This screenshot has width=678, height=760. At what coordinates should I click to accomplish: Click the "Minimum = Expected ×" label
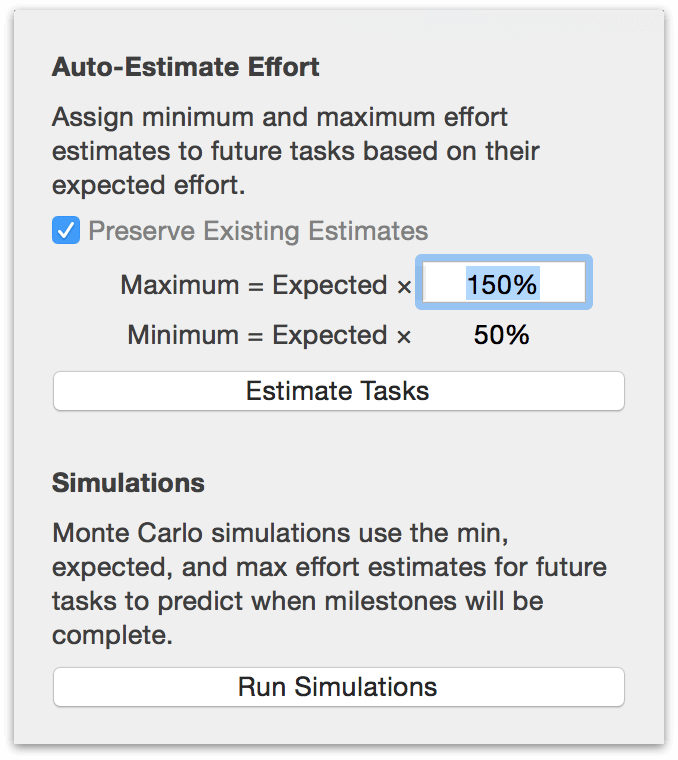(269, 336)
